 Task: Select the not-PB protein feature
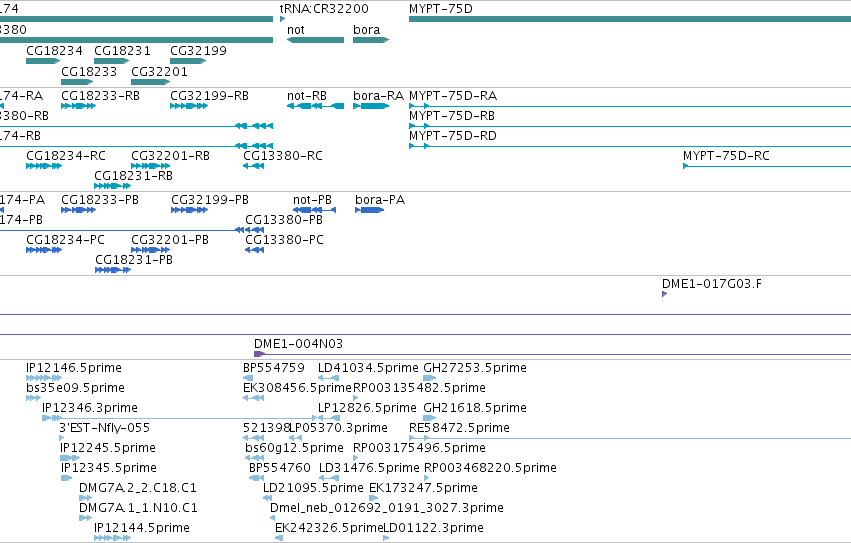pyautogui.click(x=315, y=210)
